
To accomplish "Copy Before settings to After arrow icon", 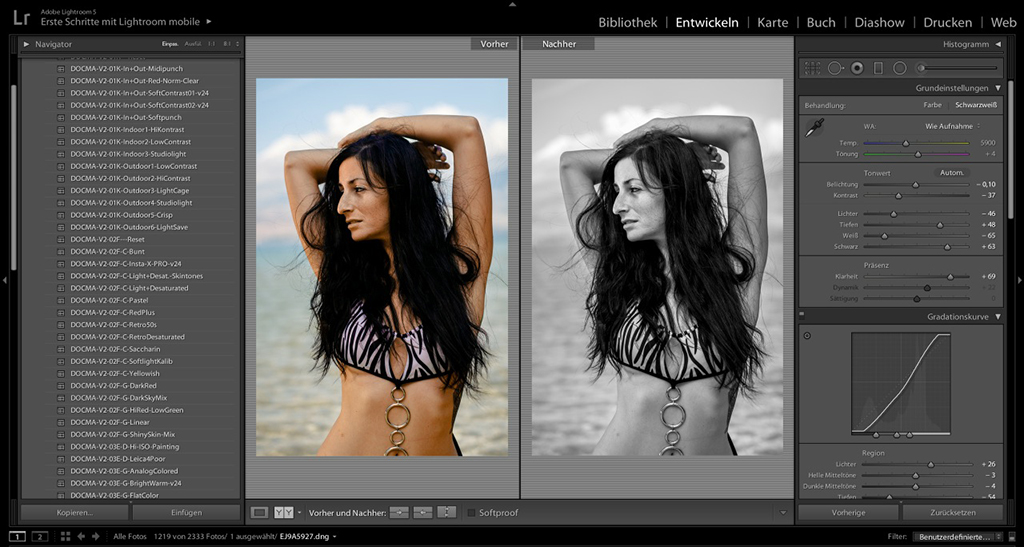I will pos(399,513).
